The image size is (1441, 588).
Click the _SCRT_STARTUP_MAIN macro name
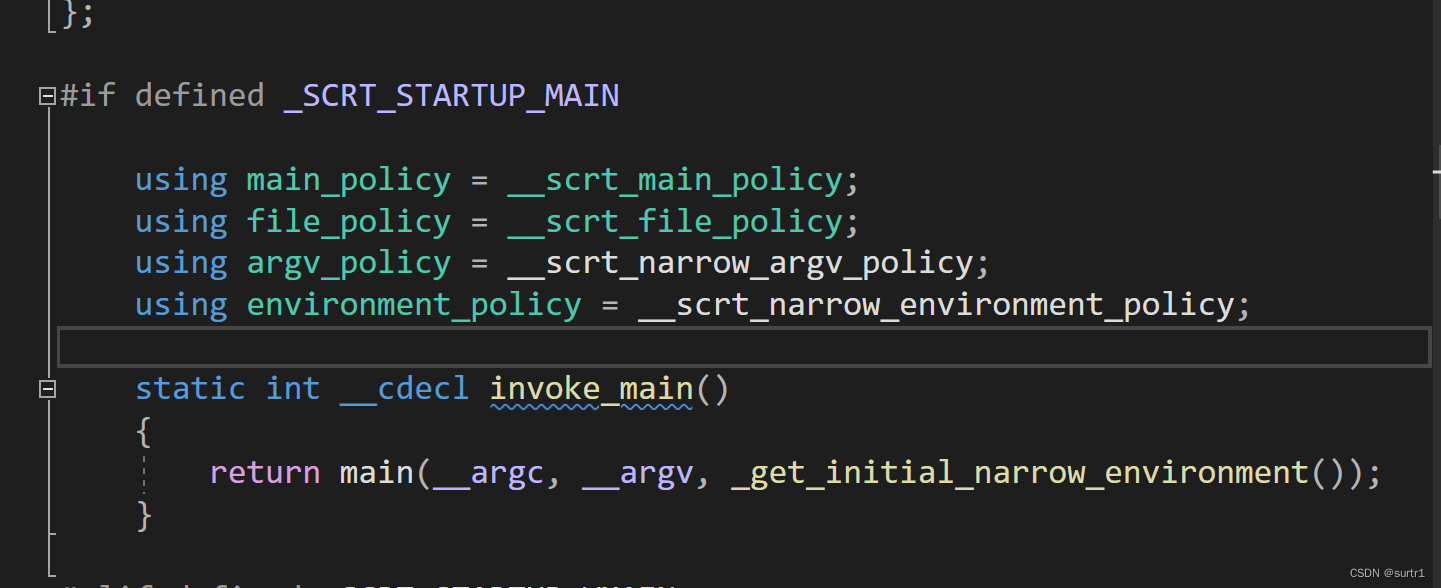coord(452,96)
